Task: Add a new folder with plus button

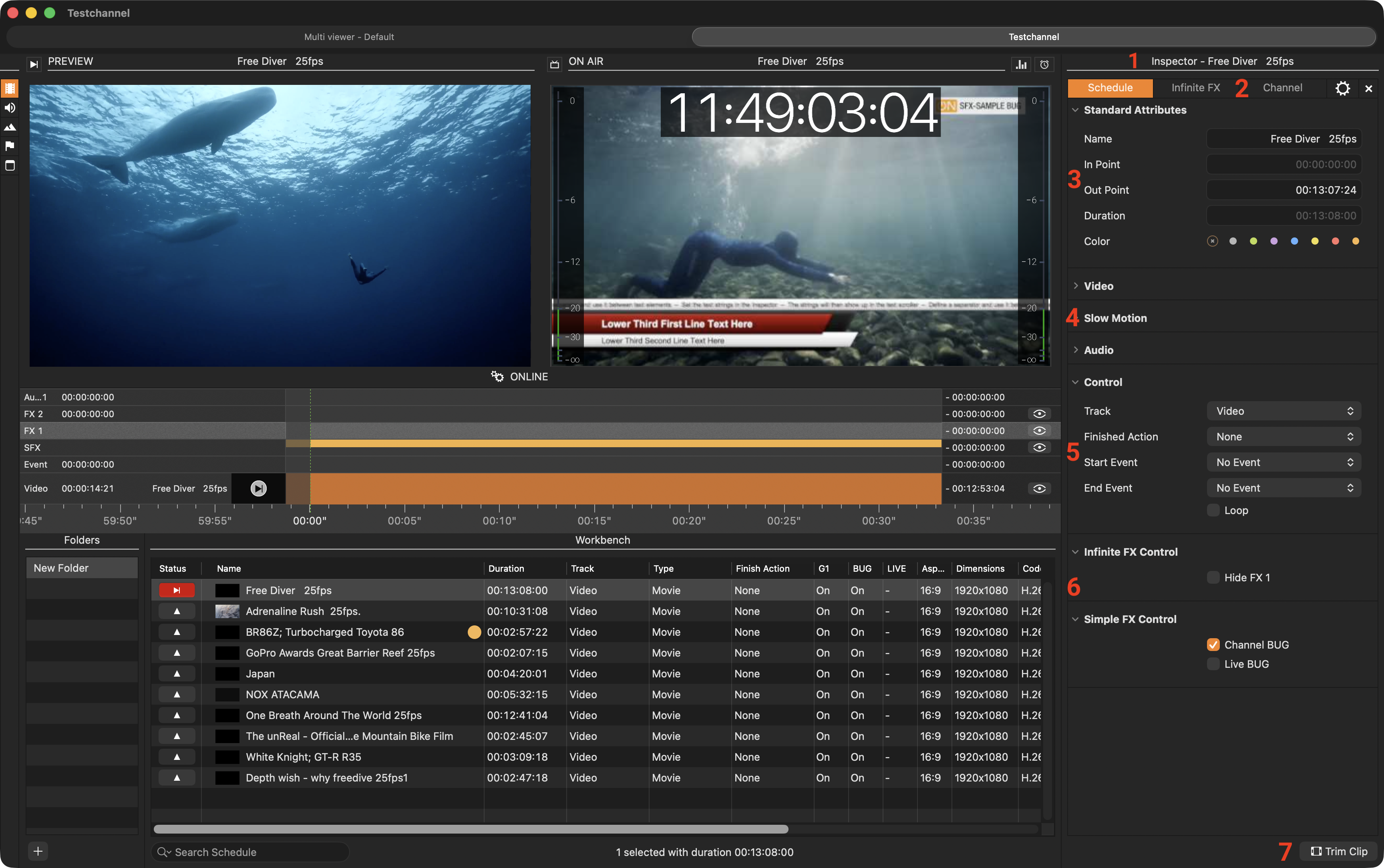Action: (38, 851)
